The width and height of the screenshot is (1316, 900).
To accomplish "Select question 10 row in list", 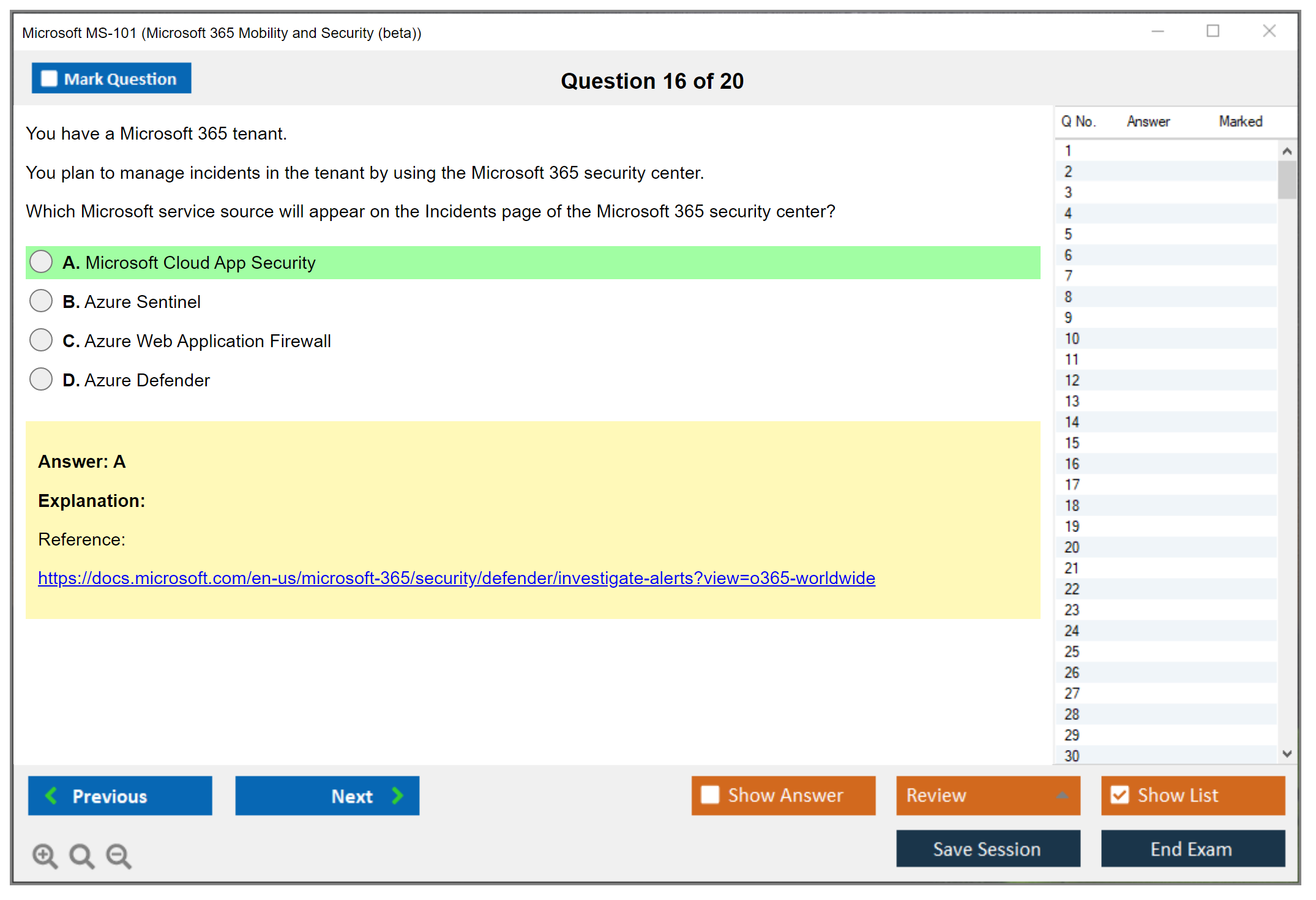I will click(x=1072, y=339).
